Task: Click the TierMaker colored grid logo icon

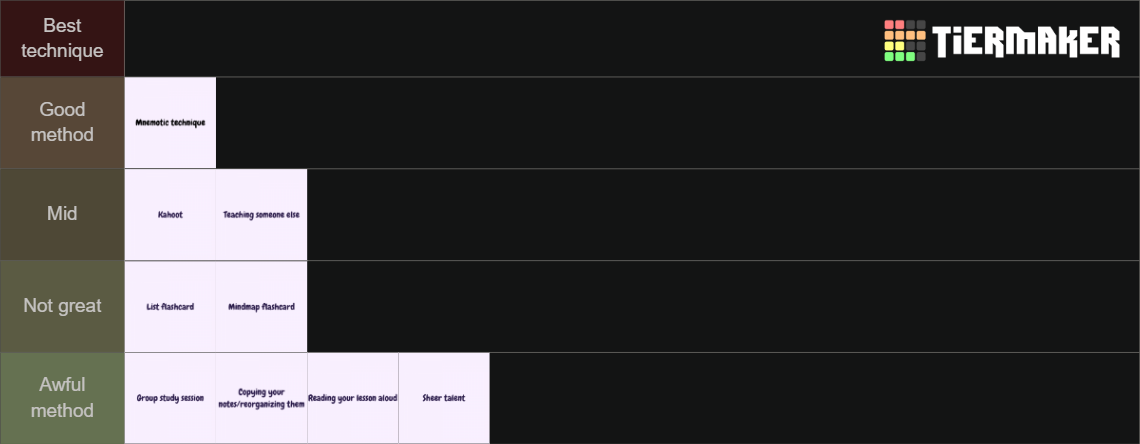Action: point(904,41)
